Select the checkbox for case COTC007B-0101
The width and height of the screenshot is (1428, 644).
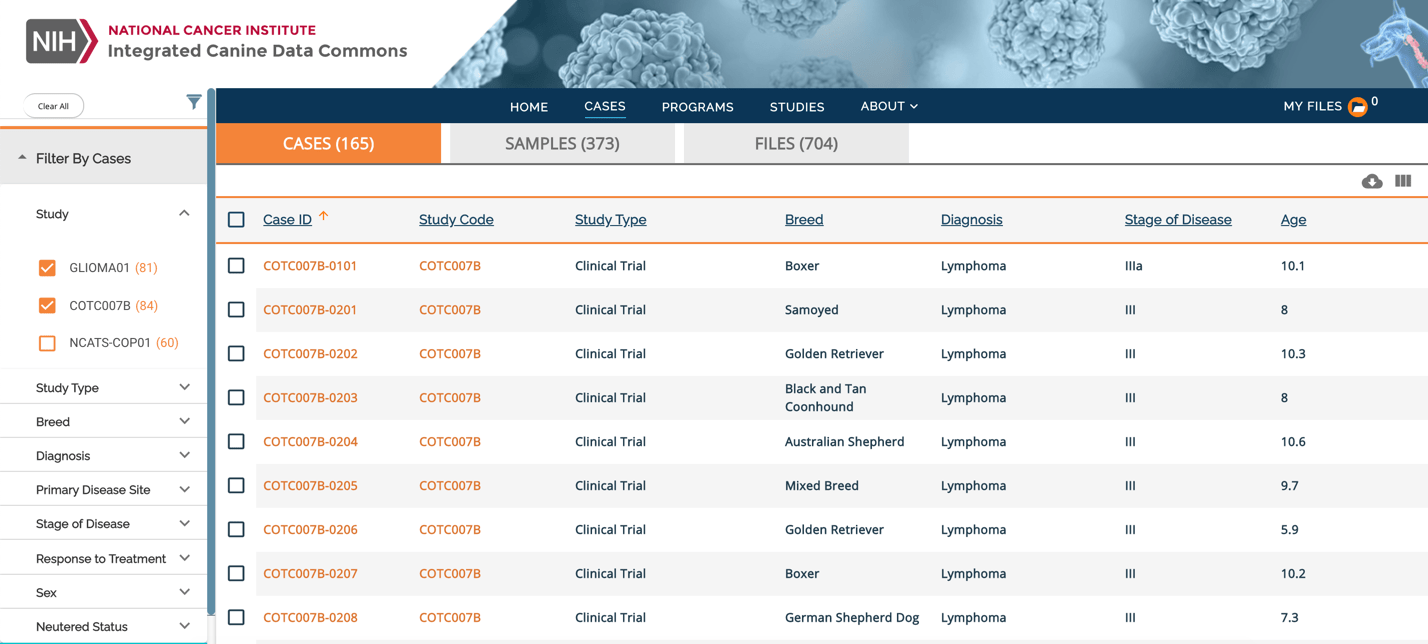point(236,265)
